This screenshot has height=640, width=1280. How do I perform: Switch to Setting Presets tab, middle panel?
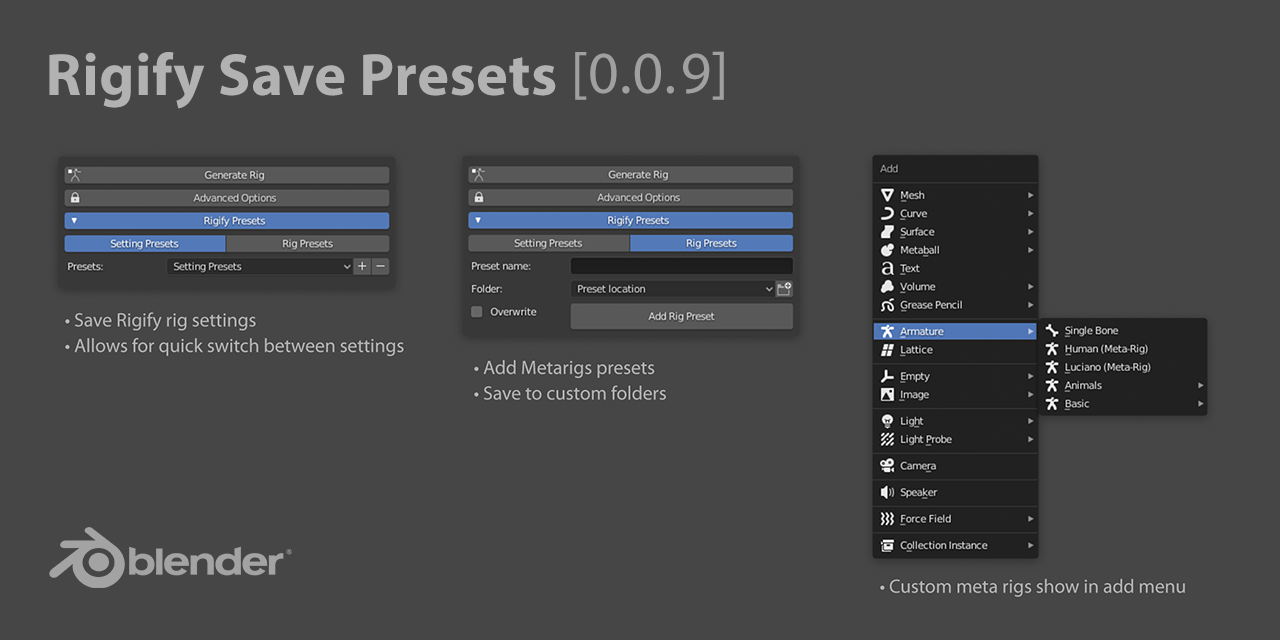(549, 243)
